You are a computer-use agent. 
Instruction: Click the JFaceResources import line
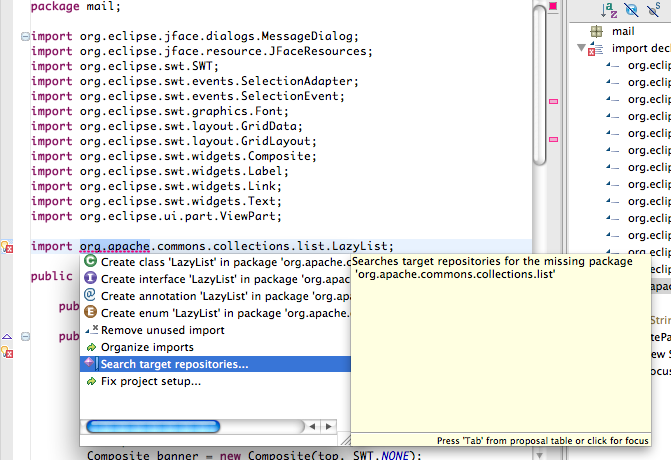[x=202, y=51]
